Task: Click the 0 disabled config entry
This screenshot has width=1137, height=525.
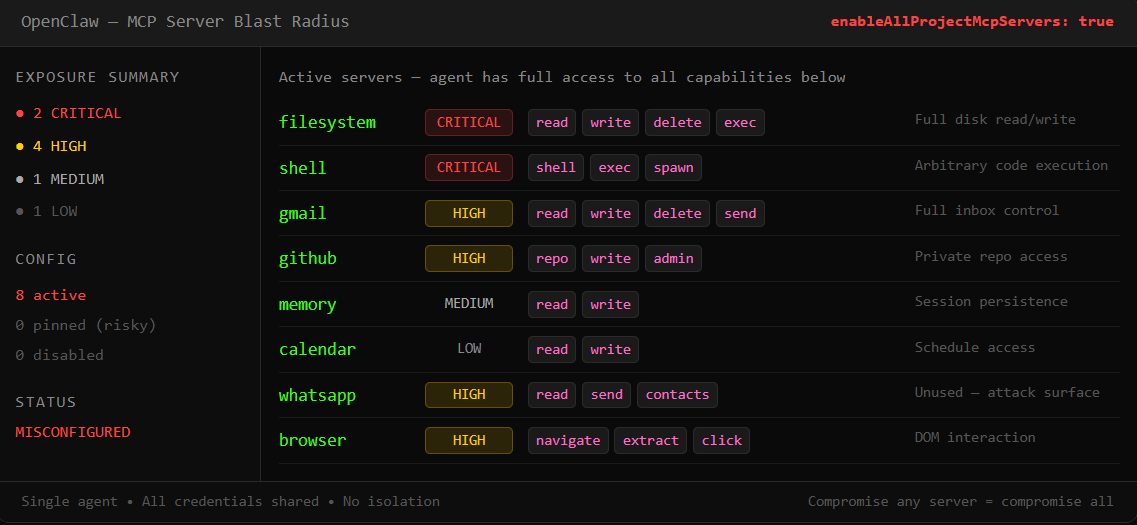Action: point(59,355)
